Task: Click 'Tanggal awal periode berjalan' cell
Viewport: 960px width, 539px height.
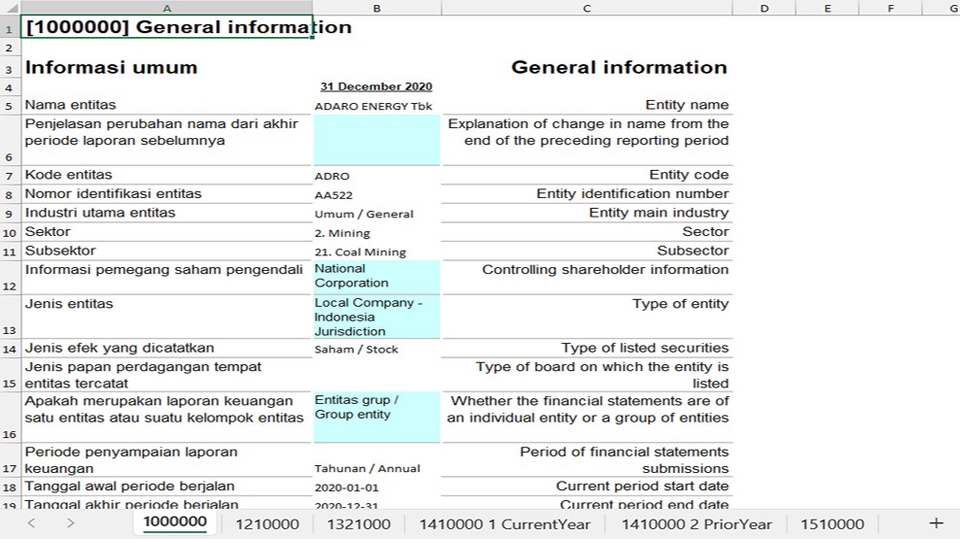Action: pyautogui.click(x=167, y=486)
